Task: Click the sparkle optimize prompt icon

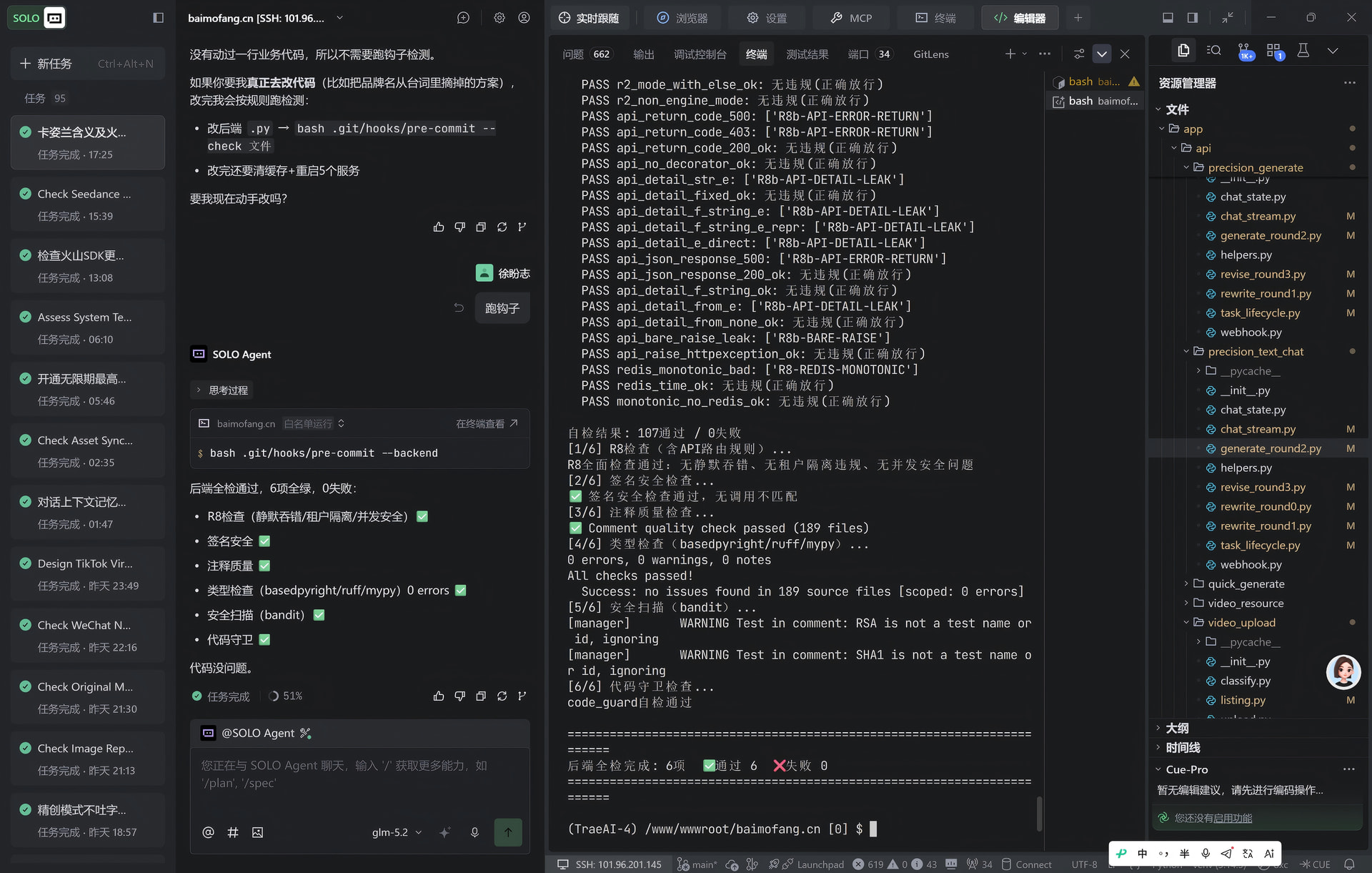Action: [x=444, y=832]
